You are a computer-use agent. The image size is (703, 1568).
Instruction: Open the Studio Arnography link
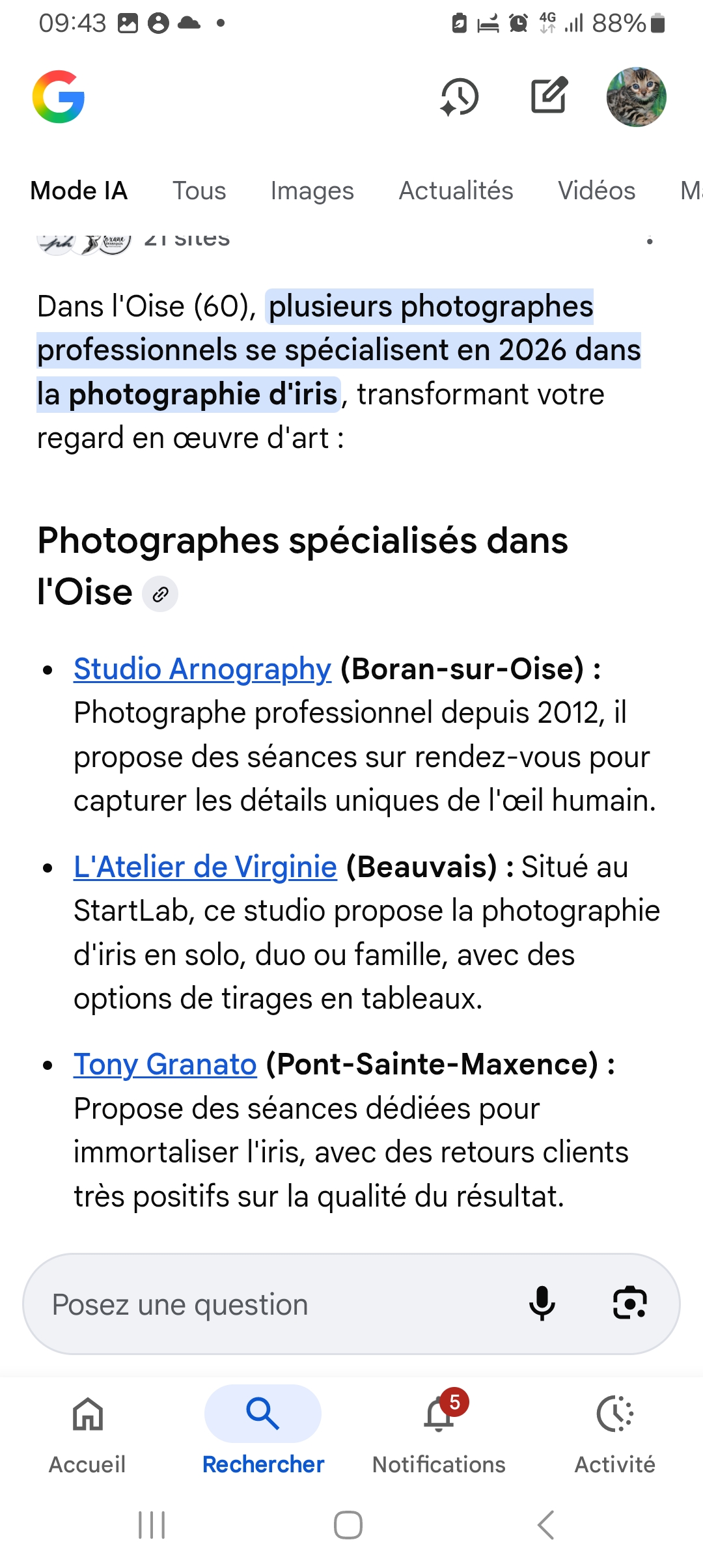click(202, 669)
